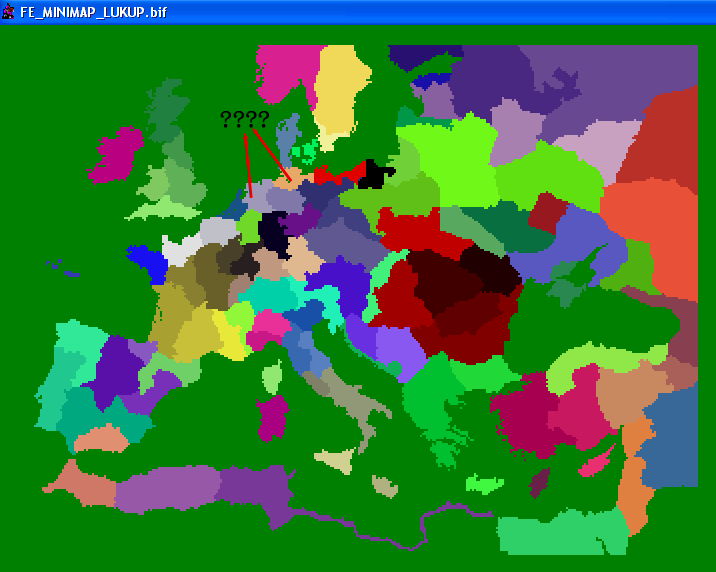Click the FE_MINIMAP_LUKUP.bif window title text

pos(94,12)
